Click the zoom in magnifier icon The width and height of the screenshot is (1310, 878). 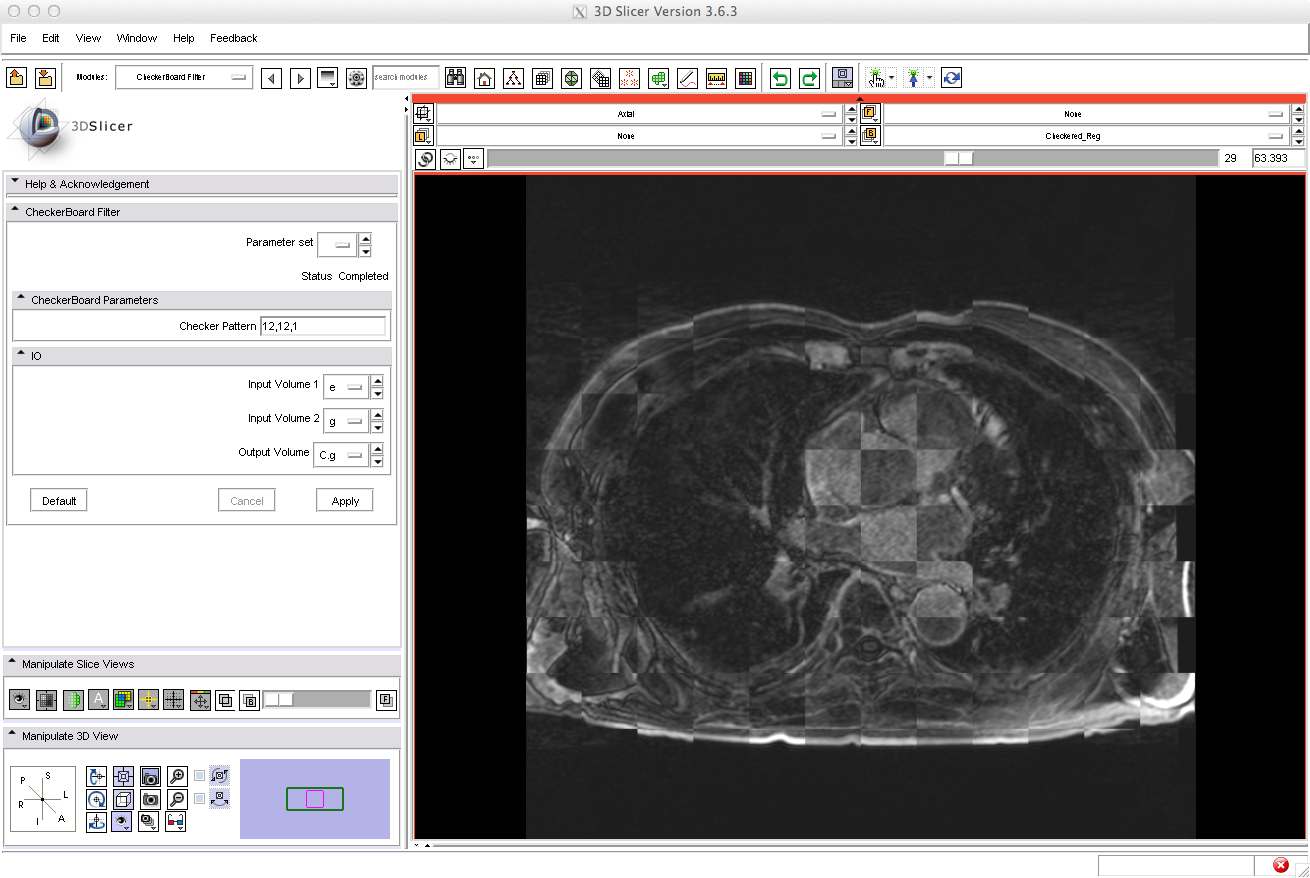pyautogui.click(x=177, y=776)
